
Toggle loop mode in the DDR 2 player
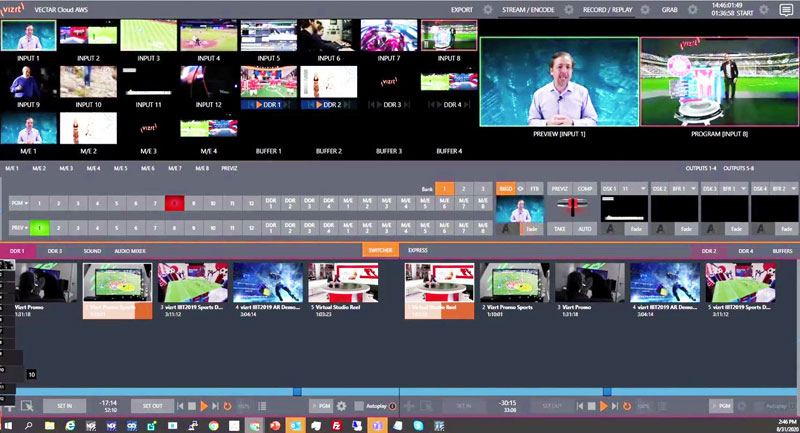(x=627, y=406)
